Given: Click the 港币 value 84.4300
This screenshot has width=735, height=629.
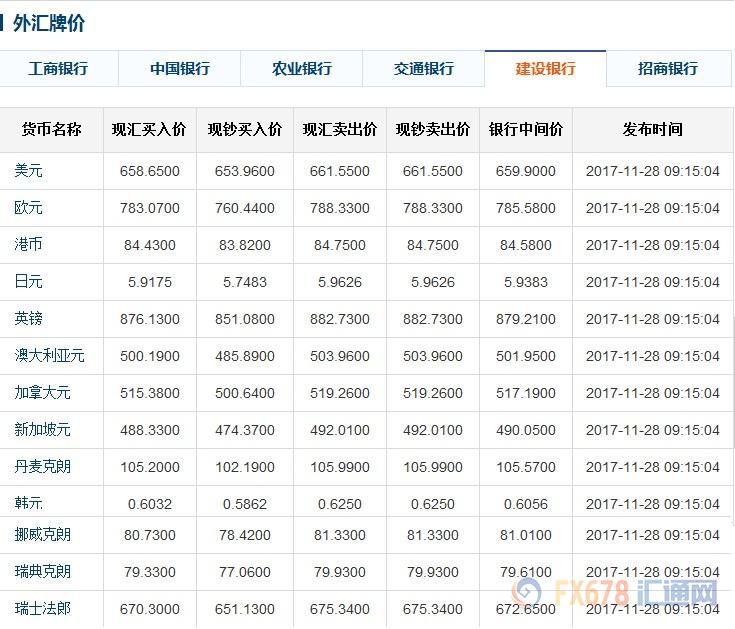Looking at the screenshot, I should pos(150,245).
